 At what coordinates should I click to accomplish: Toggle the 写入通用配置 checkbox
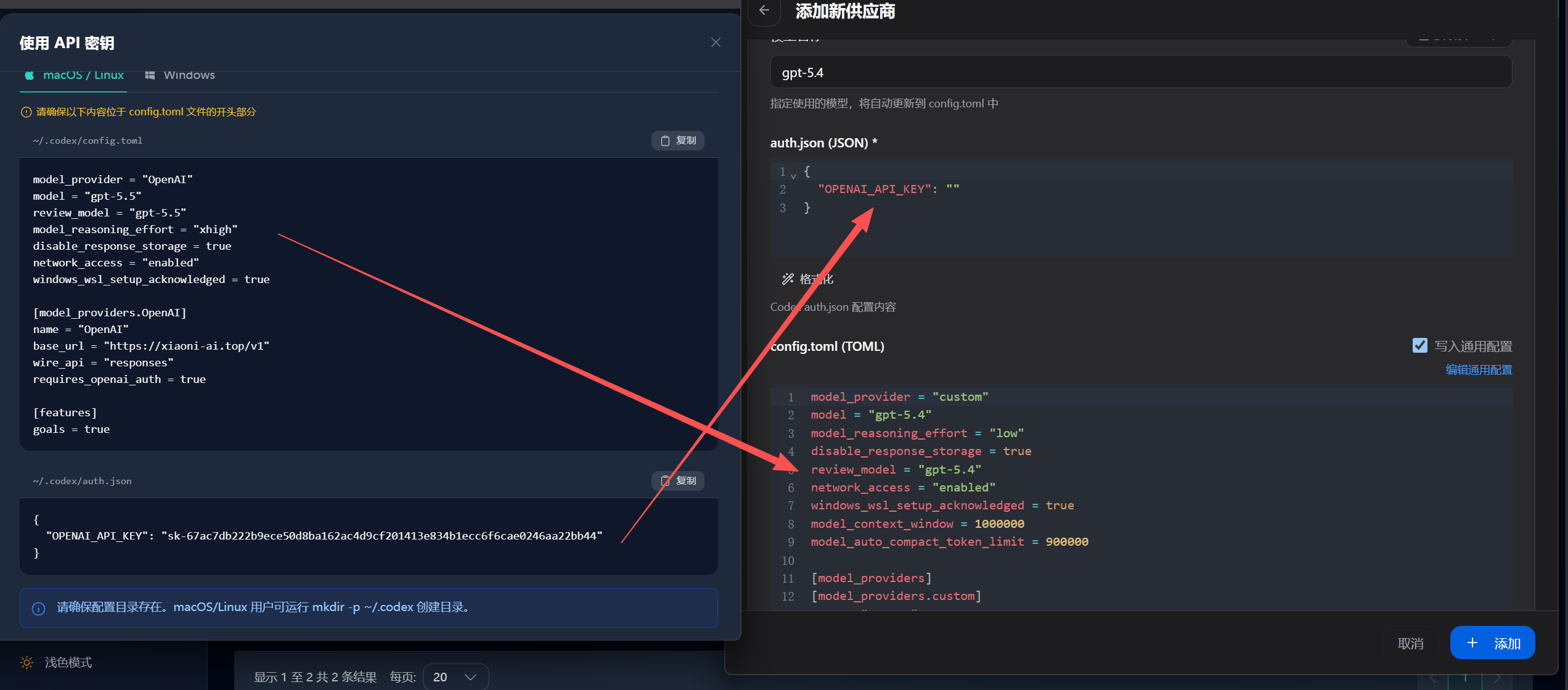tap(1420, 345)
